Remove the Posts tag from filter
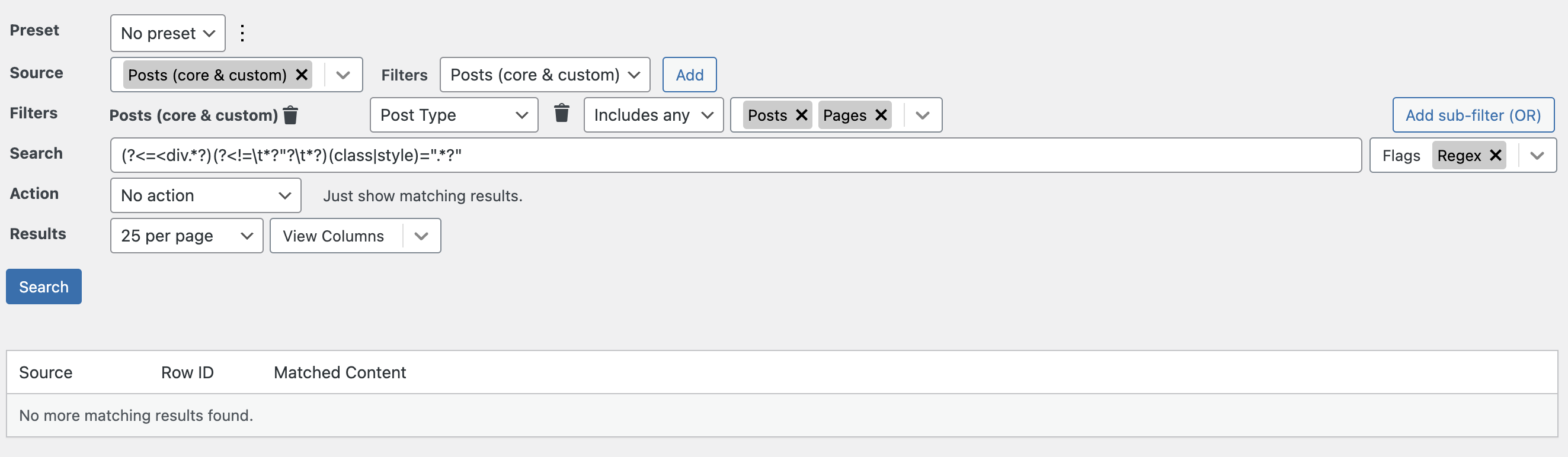Viewport: 1568px width, 457px height. pyautogui.click(x=802, y=115)
